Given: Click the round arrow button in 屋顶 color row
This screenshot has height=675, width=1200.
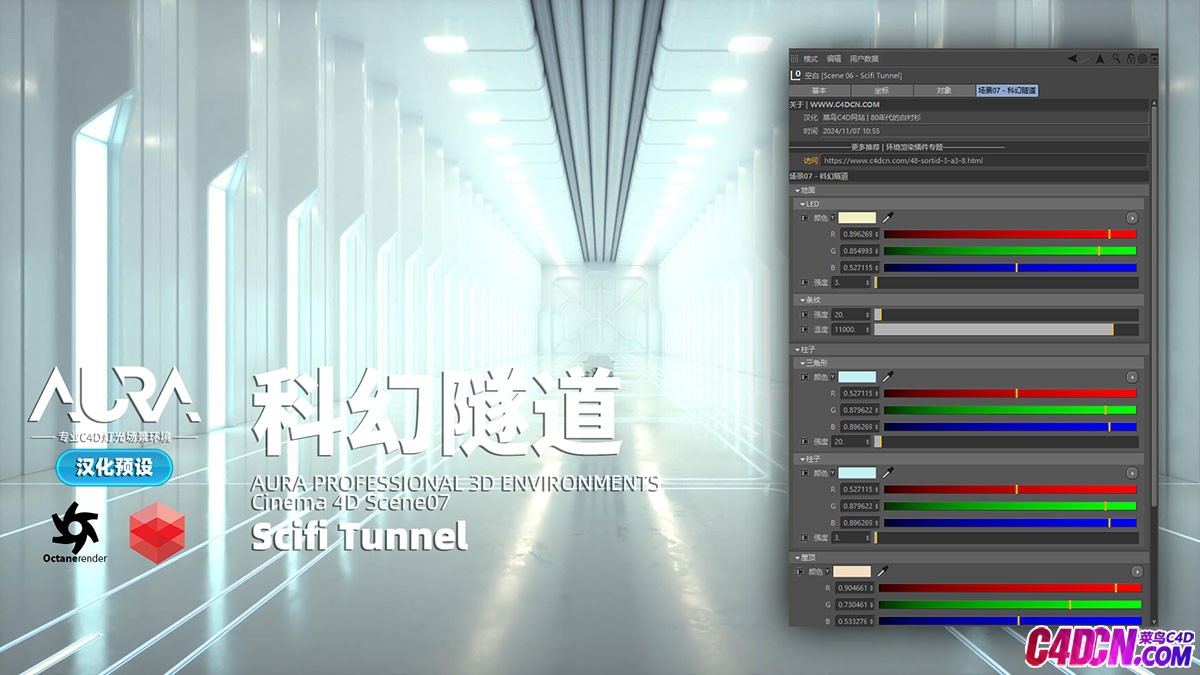Looking at the screenshot, I should pos(1137,571).
